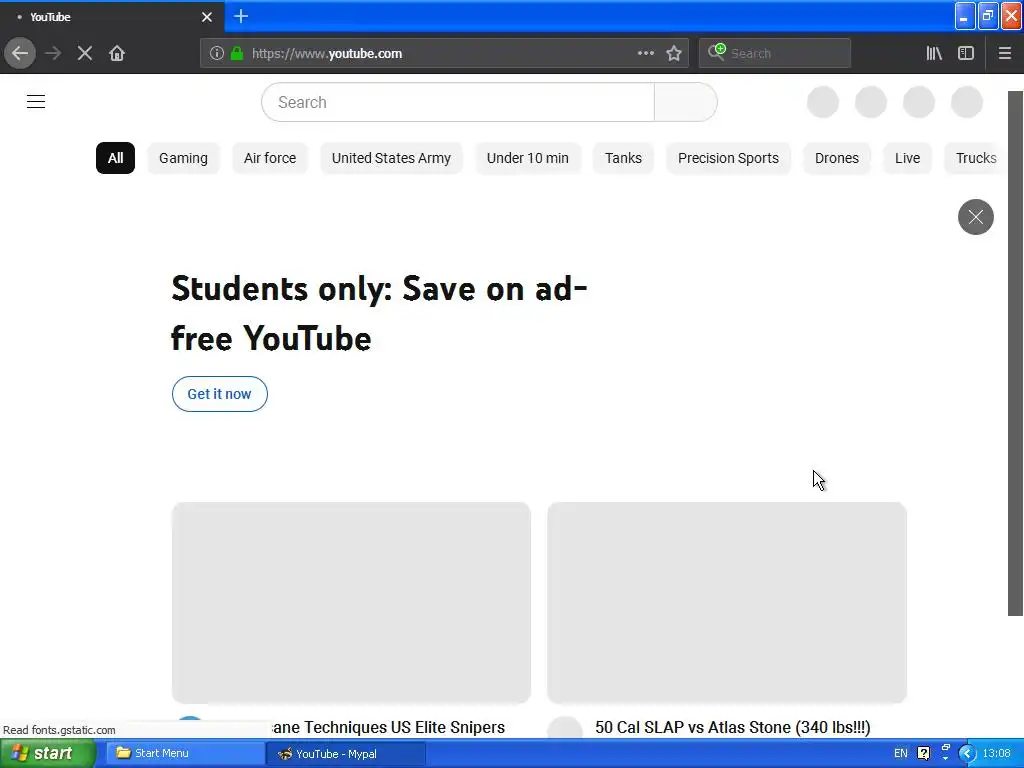Open the Windows start button
1024x768 pixels.
(48, 754)
